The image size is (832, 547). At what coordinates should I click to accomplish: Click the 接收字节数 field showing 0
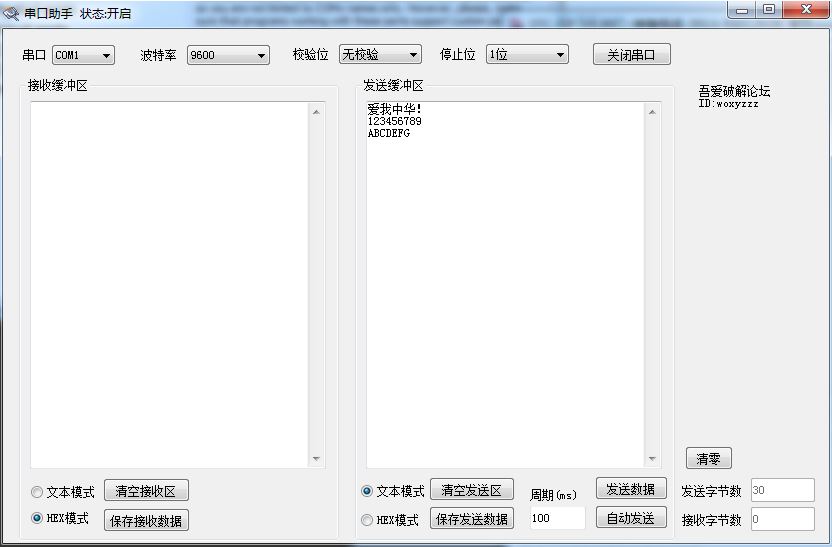tap(783, 519)
